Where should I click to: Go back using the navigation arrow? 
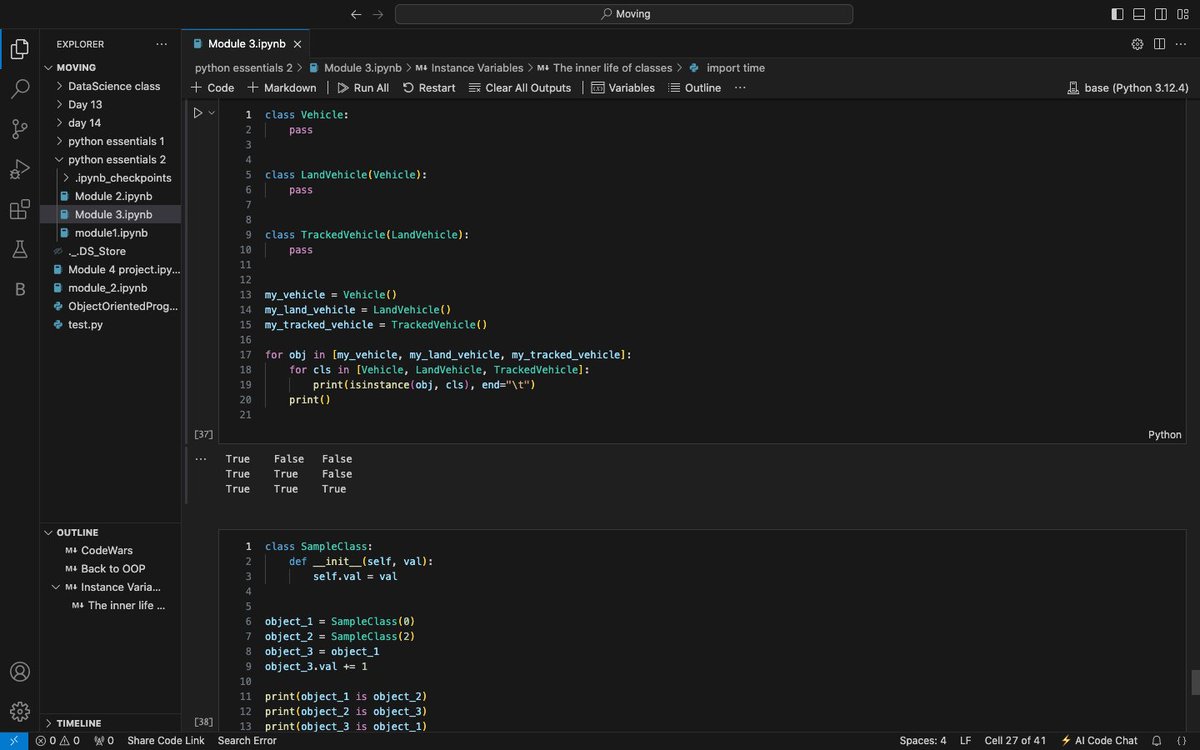pos(357,14)
